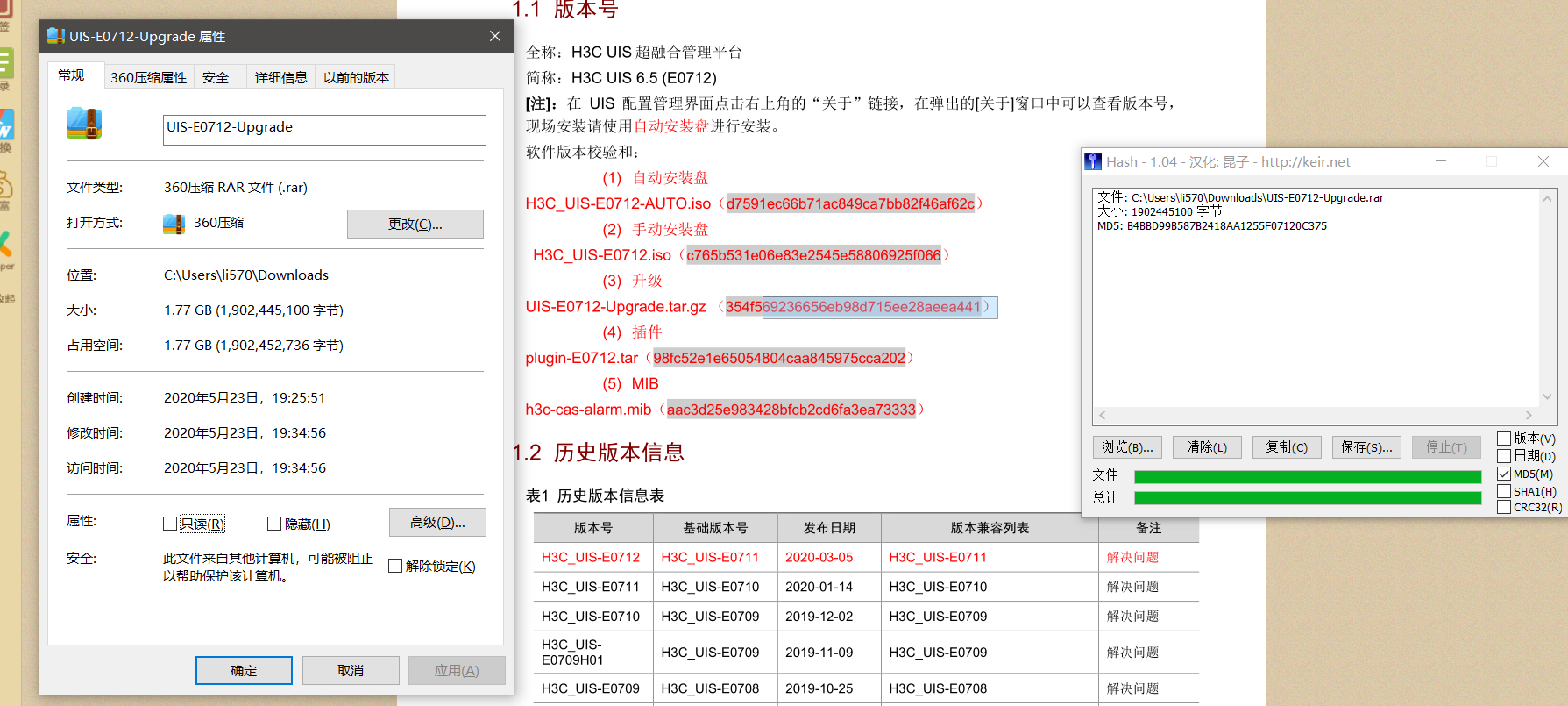Click the properties dialog title bar icon

pos(56,36)
